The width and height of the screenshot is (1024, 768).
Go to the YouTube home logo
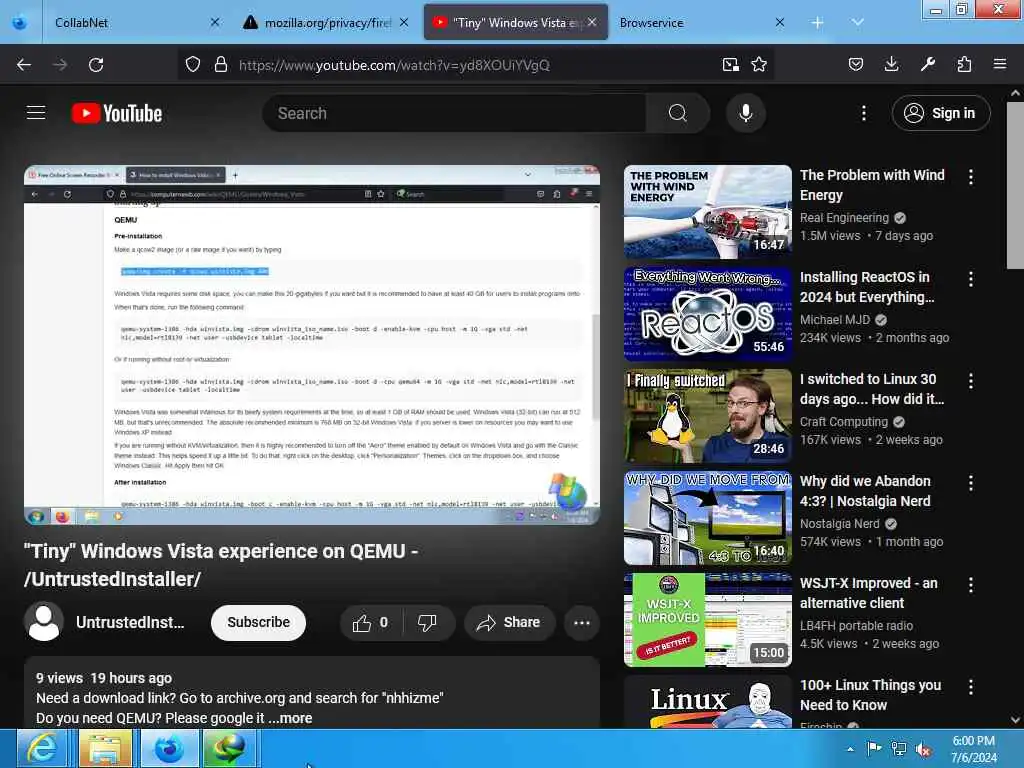click(x=117, y=113)
